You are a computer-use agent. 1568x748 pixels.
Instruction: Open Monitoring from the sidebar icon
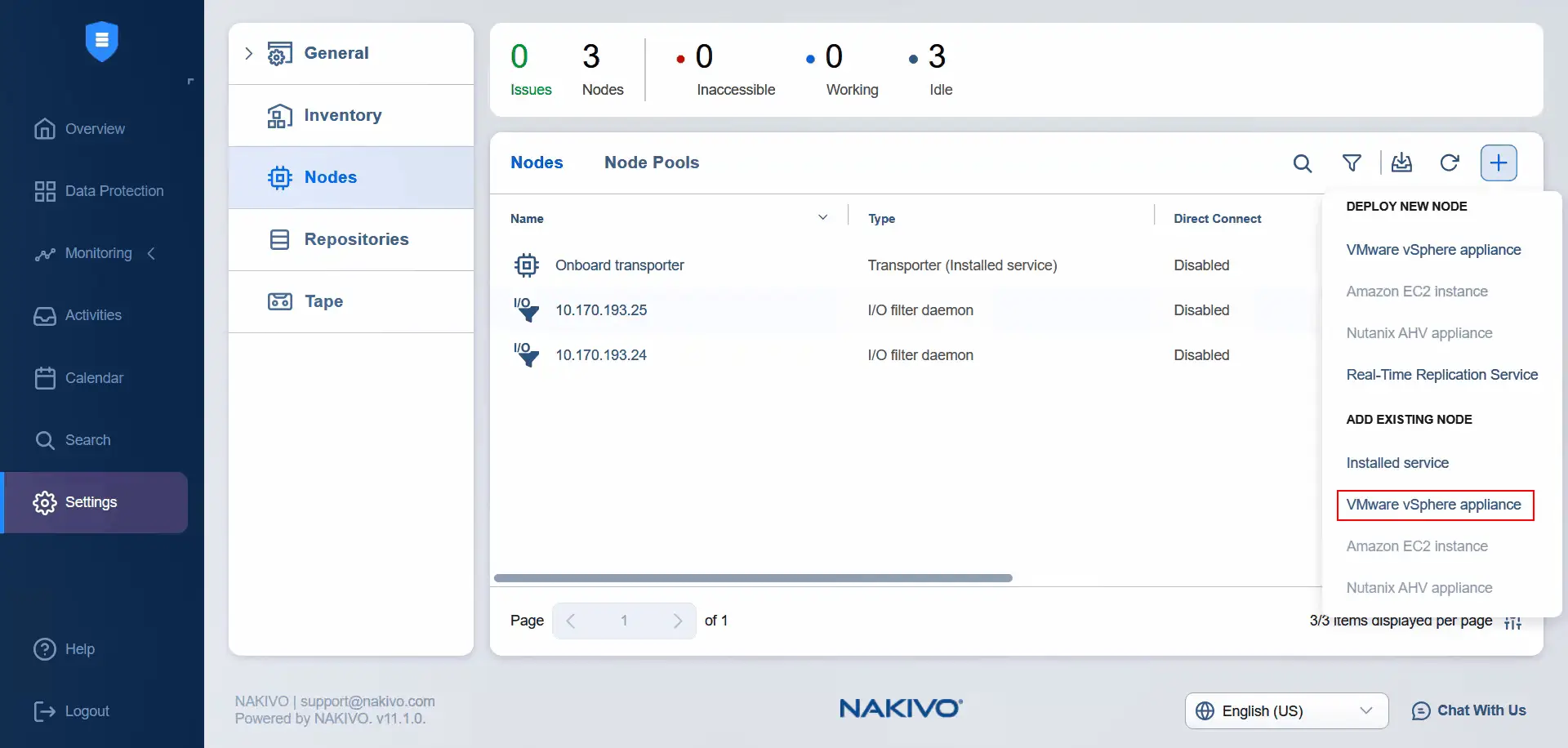45,253
